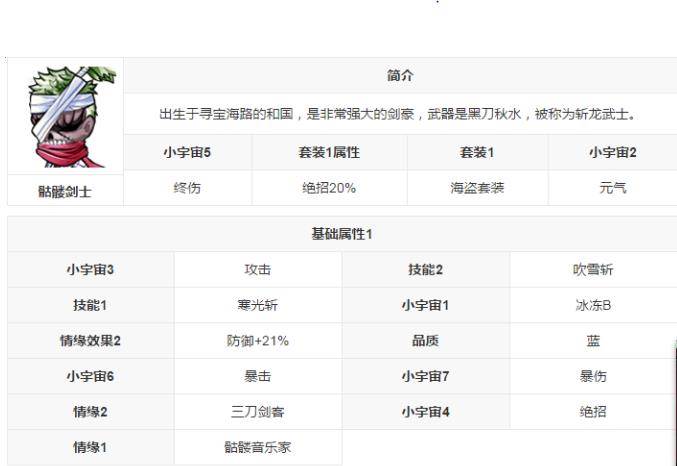Viewport: 677px width, 466px height.
Task: Click the 冰冻B value cell
Action: pyautogui.click(x=593, y=305)
